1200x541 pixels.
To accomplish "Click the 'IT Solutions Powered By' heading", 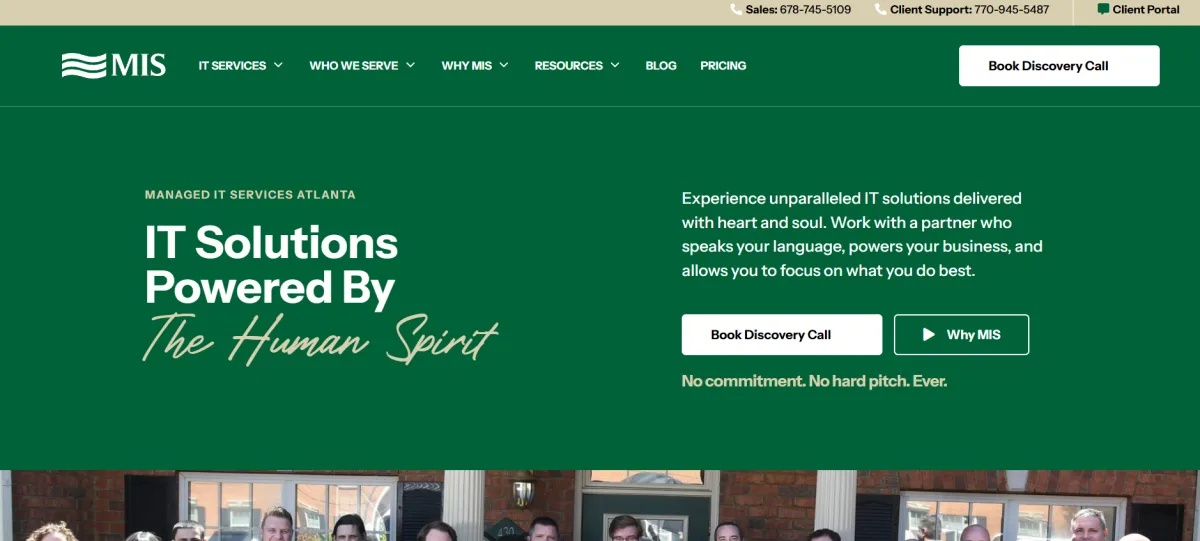I will 271,265.
